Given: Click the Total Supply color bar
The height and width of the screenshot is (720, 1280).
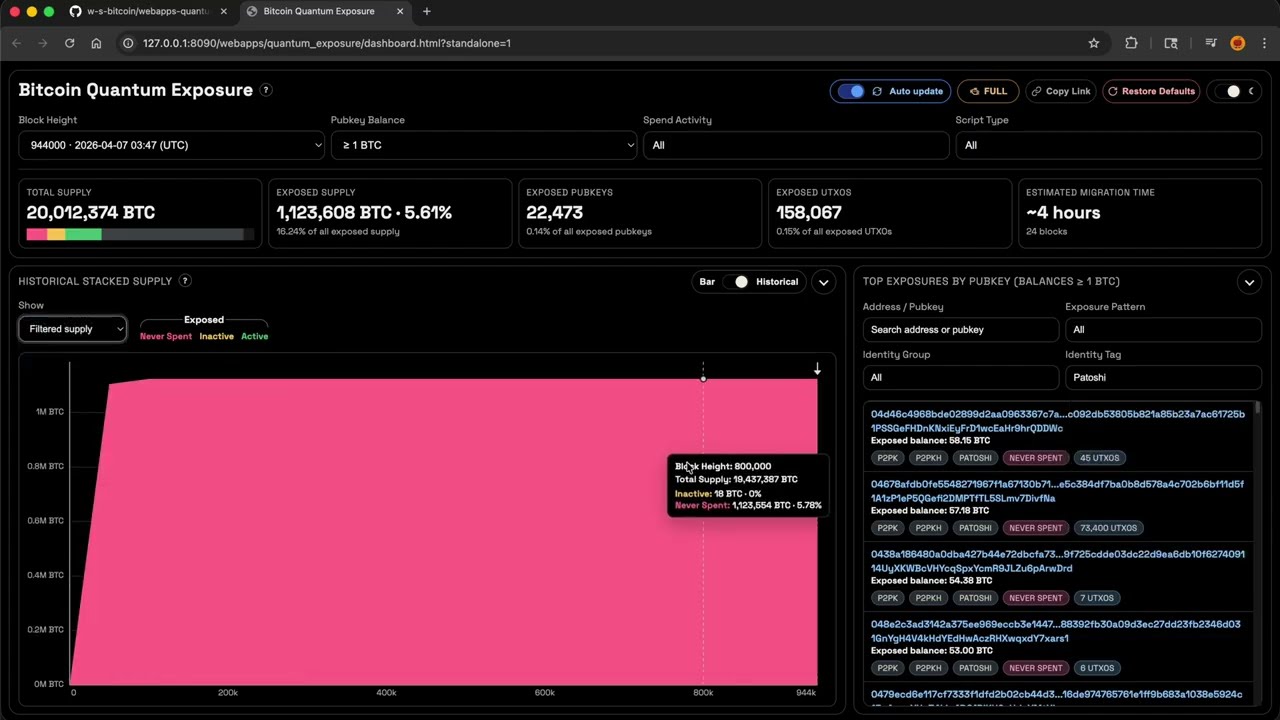Looking at the screenshot, I should point(140,234).
